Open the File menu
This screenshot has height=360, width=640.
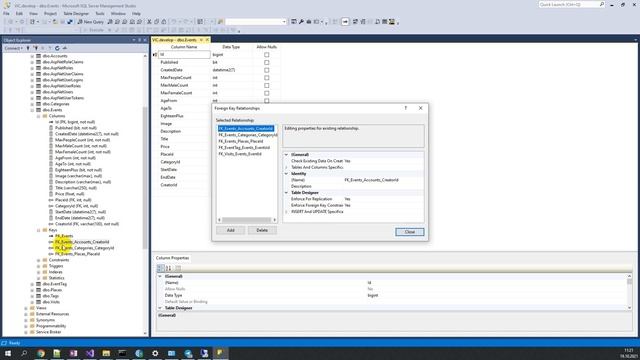pyautogui.click(x=6, y=13)
